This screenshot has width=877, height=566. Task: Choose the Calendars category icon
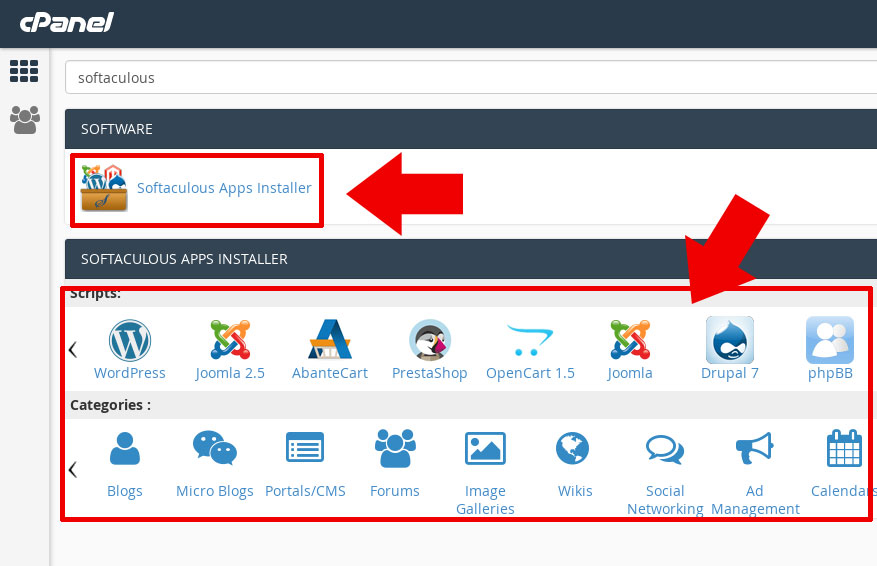point(845,448)
